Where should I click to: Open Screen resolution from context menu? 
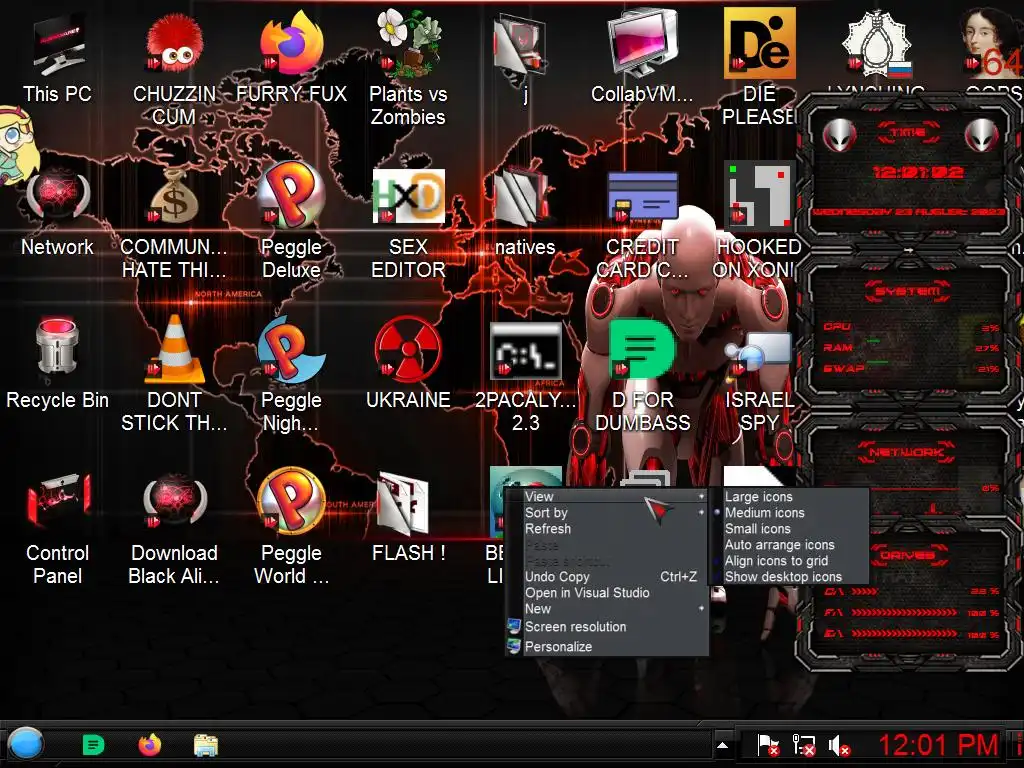pyautogui.click(x=607, y=626)
